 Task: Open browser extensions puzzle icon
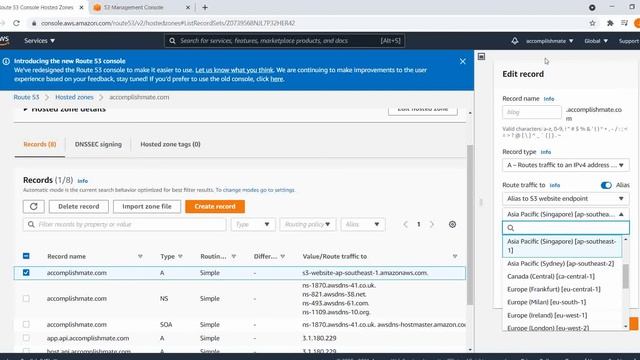(x=610, y=23)
